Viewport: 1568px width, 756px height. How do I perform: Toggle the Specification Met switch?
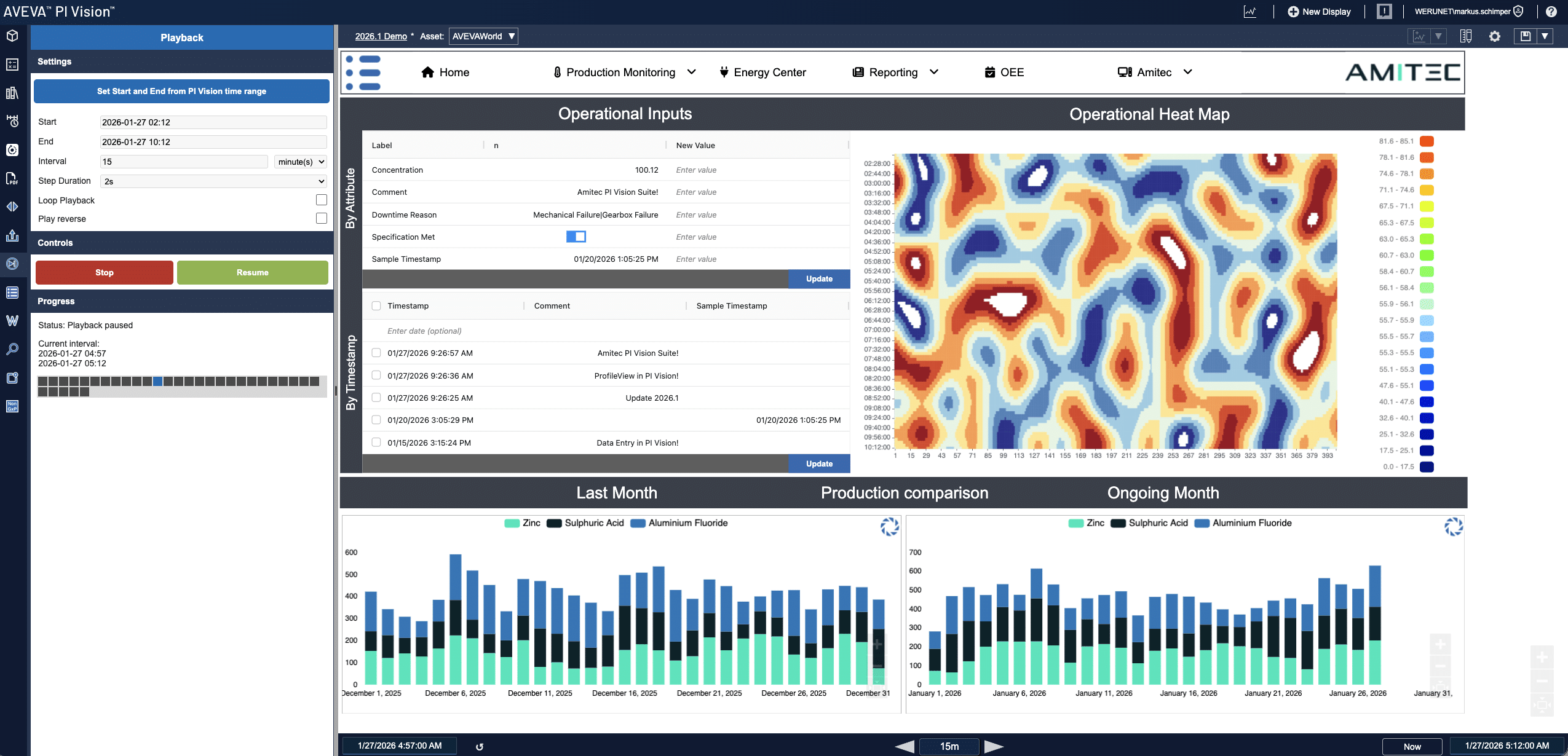pos(576,237)
